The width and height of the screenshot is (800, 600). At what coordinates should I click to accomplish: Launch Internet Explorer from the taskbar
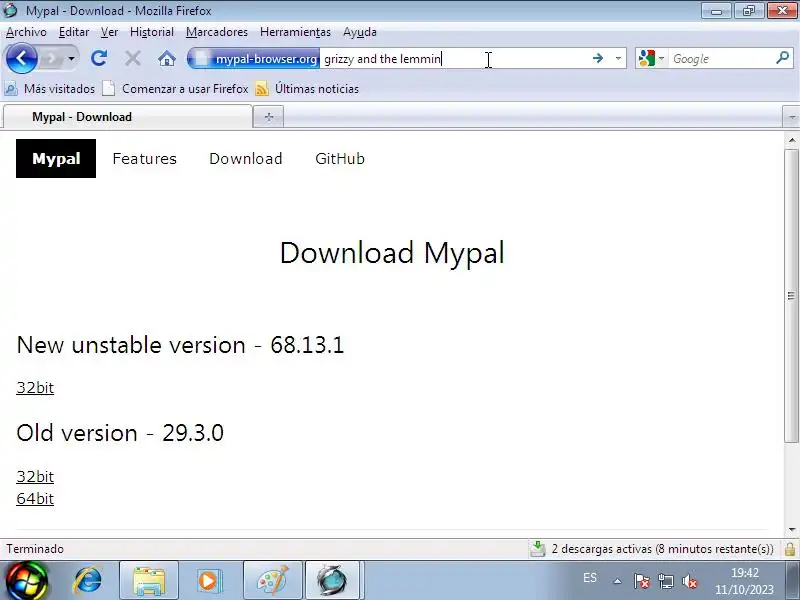click(x=87, y=581)
